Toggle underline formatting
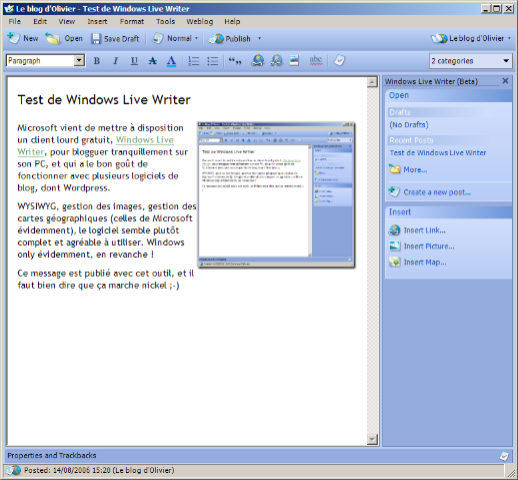The height and width of the screenshot is (480, 518). 134,61
